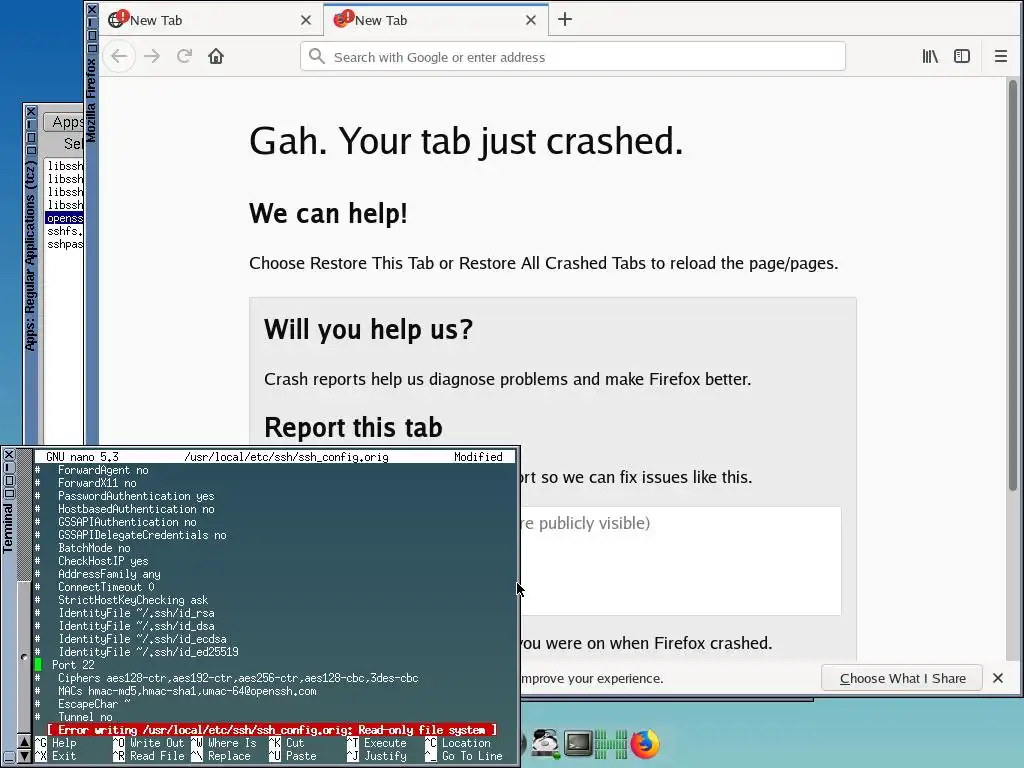The height and width of the screenshot is (768, 1024).
Task: Open the hard disk mount tool dock icon
Action: point(545,744)
